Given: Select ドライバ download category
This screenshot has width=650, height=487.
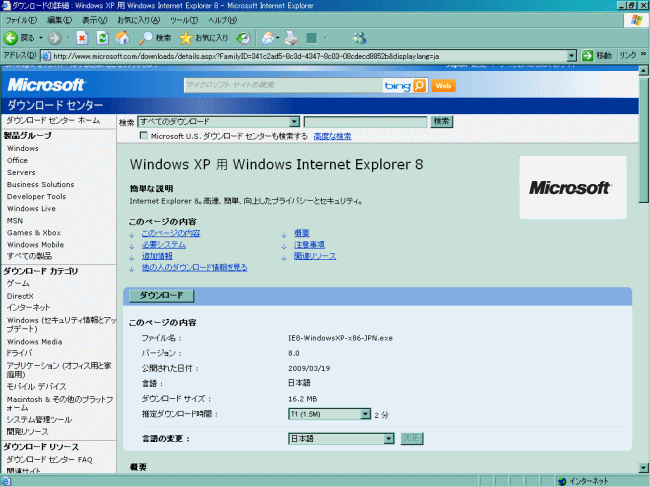Looking at the screenshot, I should point(19,353).
